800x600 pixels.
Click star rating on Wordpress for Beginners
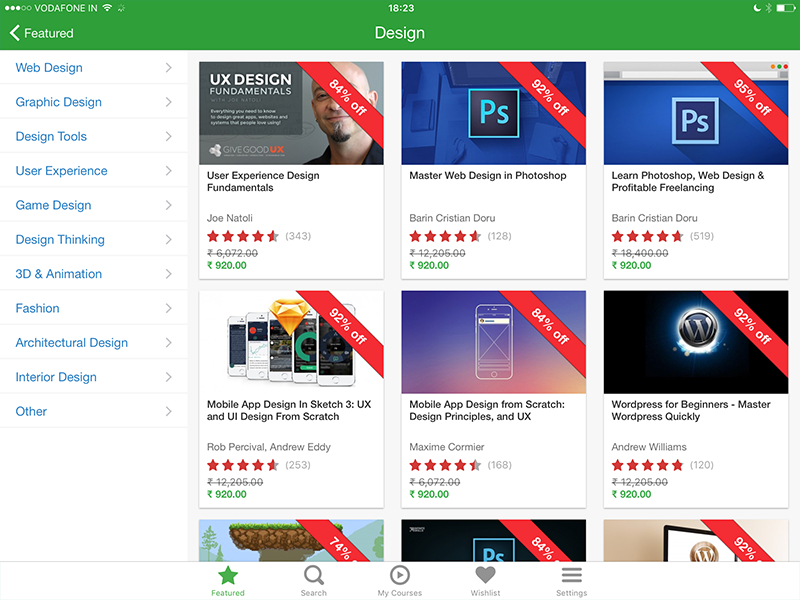point(647,465)
